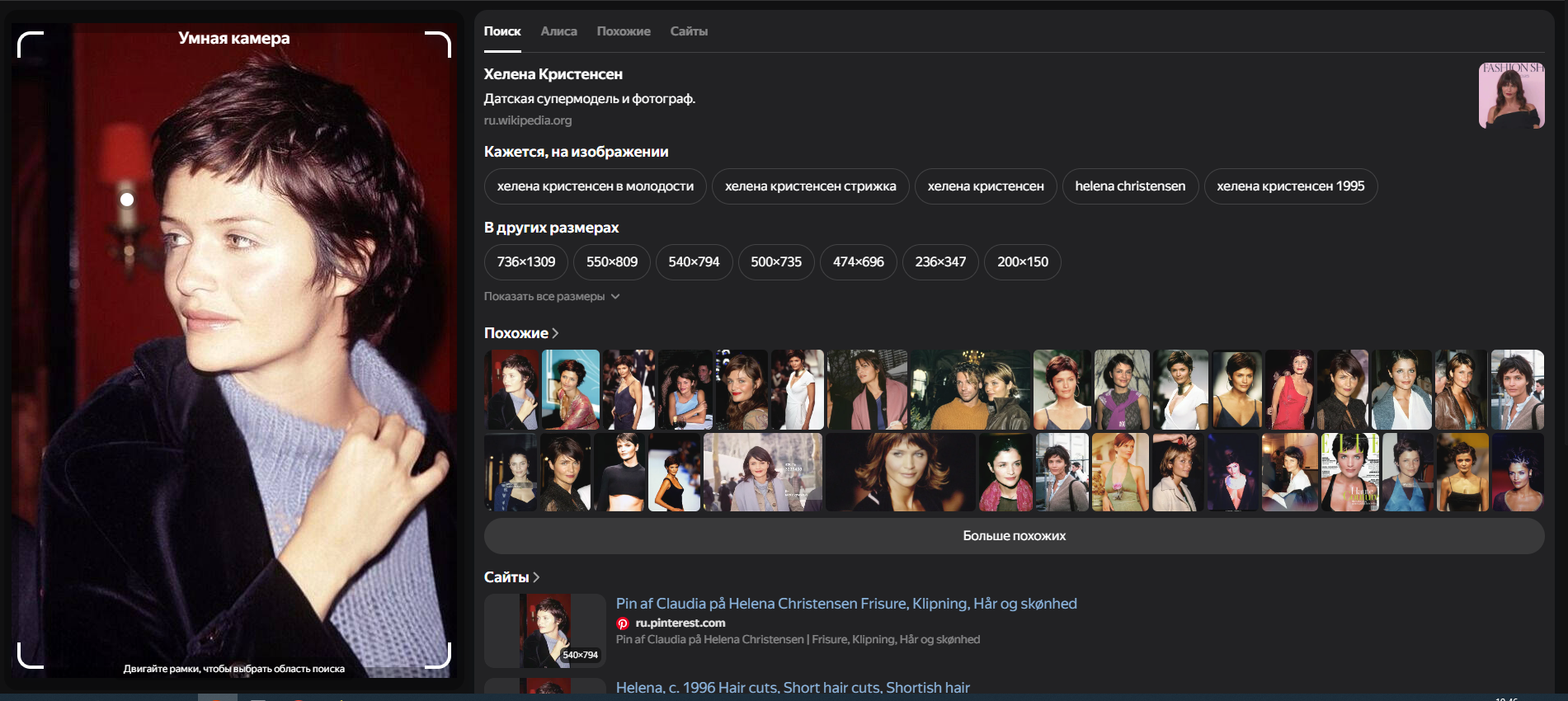Image resolution: width=1568 pixels, height=701 pixels.
Task: Click the bottom-right crop frame corner handle
Action: [x=438, y=655]
